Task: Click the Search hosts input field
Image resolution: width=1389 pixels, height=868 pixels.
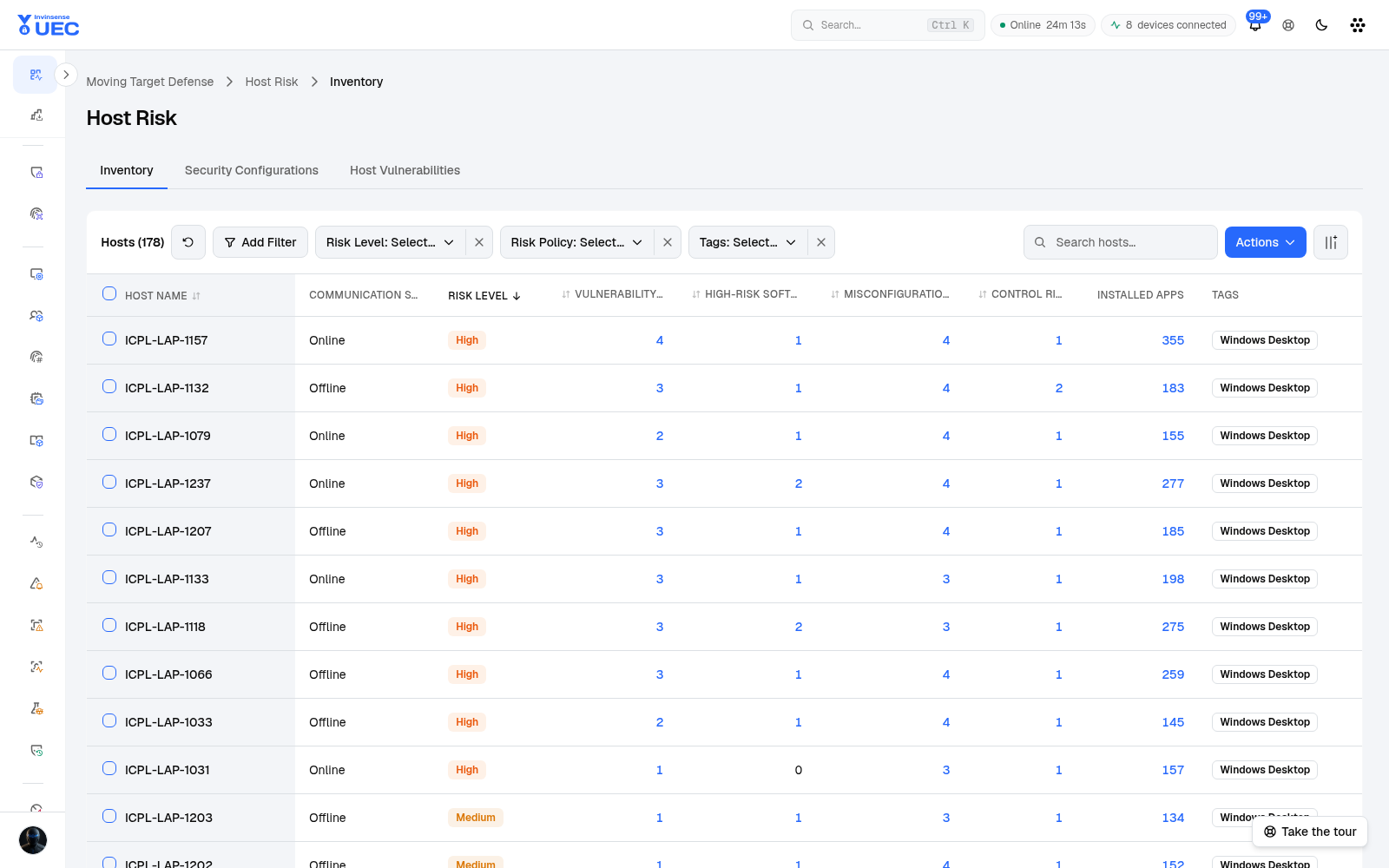Action: [x=1121, y=242]
